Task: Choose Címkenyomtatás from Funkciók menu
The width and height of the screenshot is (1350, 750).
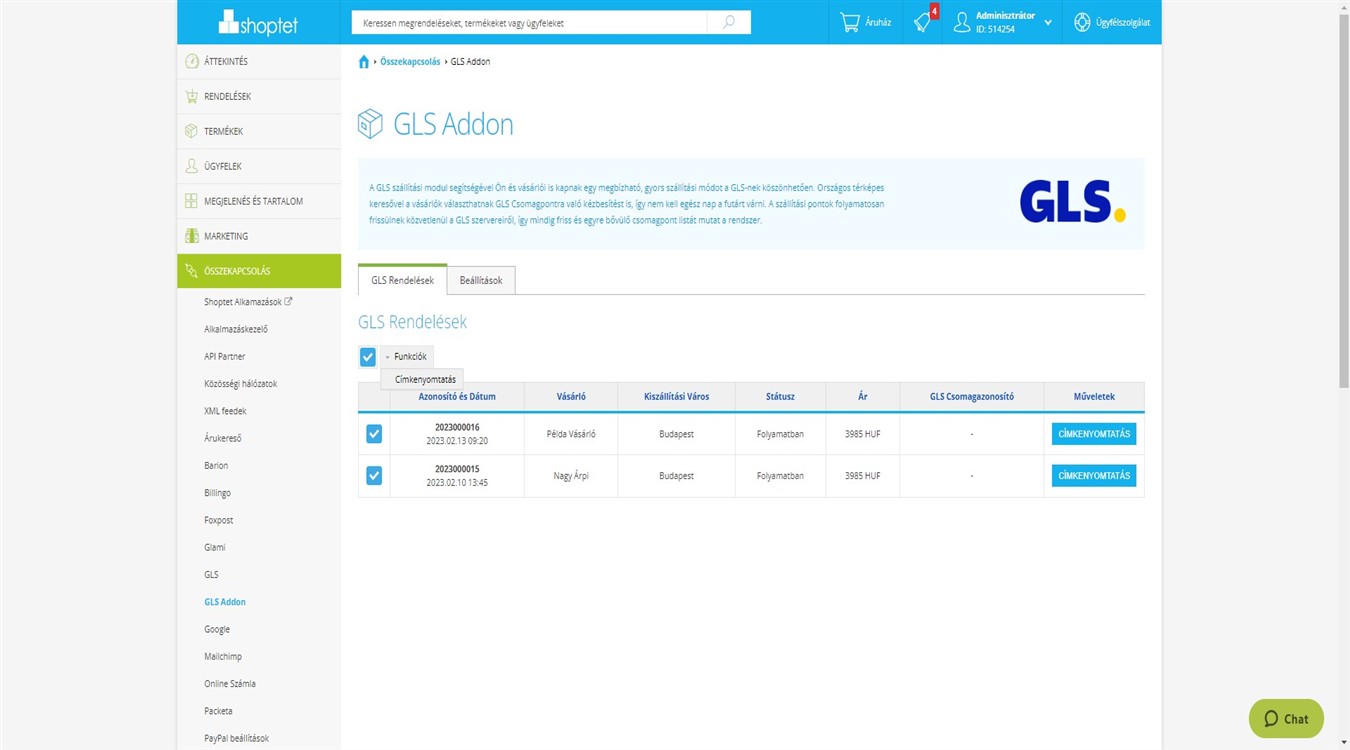Action: pos(426,380)
